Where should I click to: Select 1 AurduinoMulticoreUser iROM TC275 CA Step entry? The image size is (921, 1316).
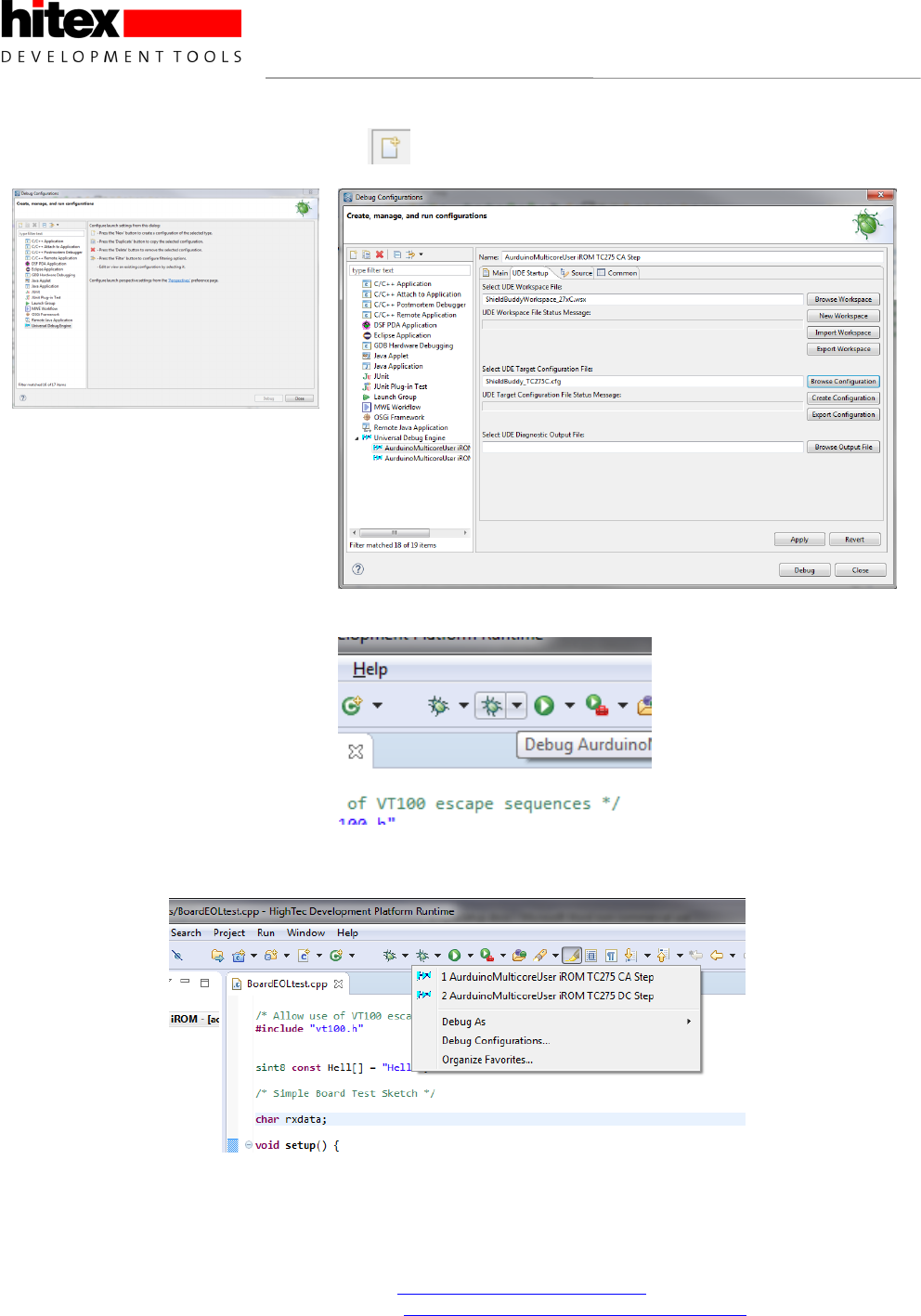(x=555, y=976)
